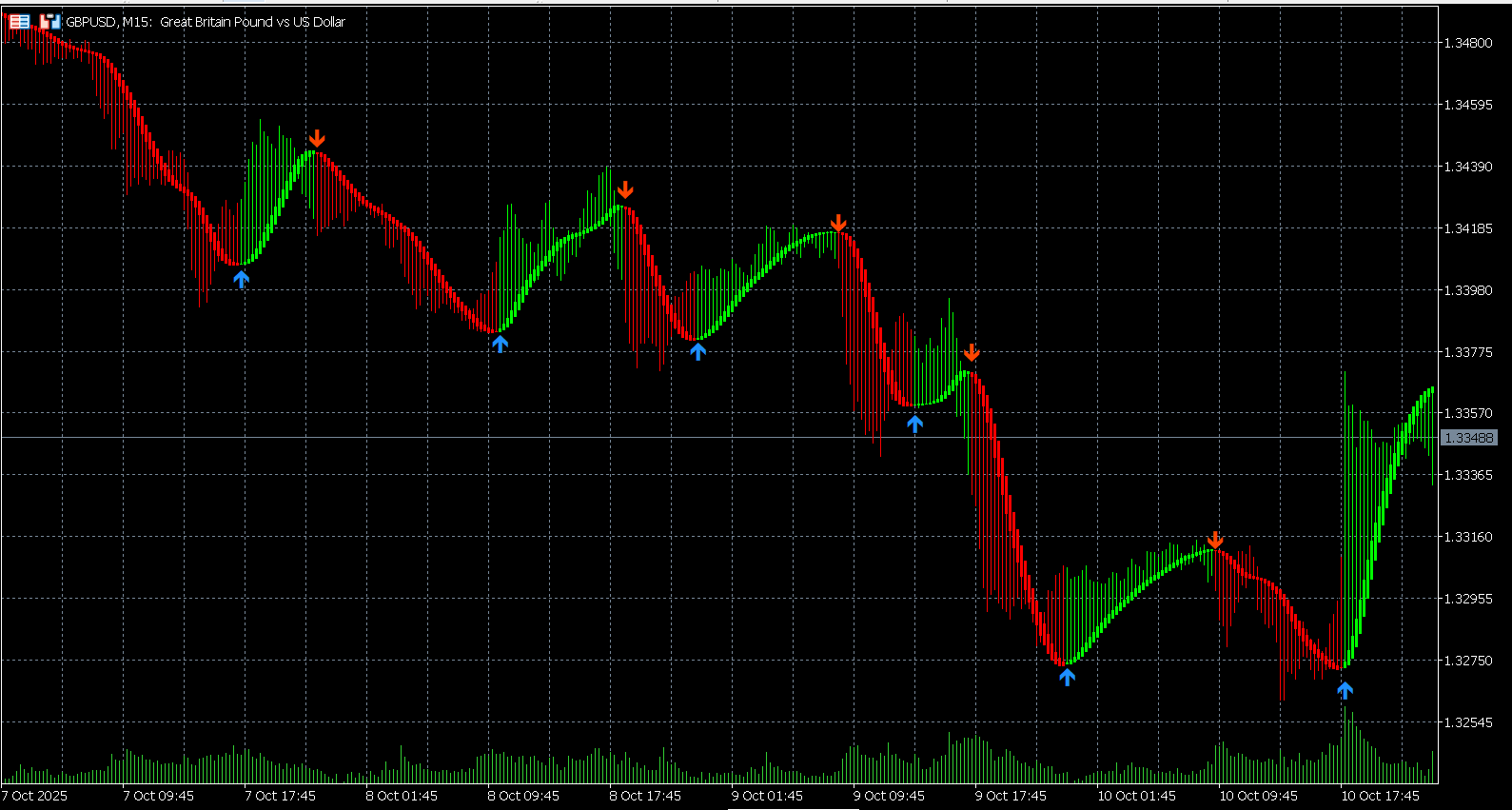1512x810 pixels.
Task: Click the 7 Oct 17:45 time label
Action: tap(280, 796)
